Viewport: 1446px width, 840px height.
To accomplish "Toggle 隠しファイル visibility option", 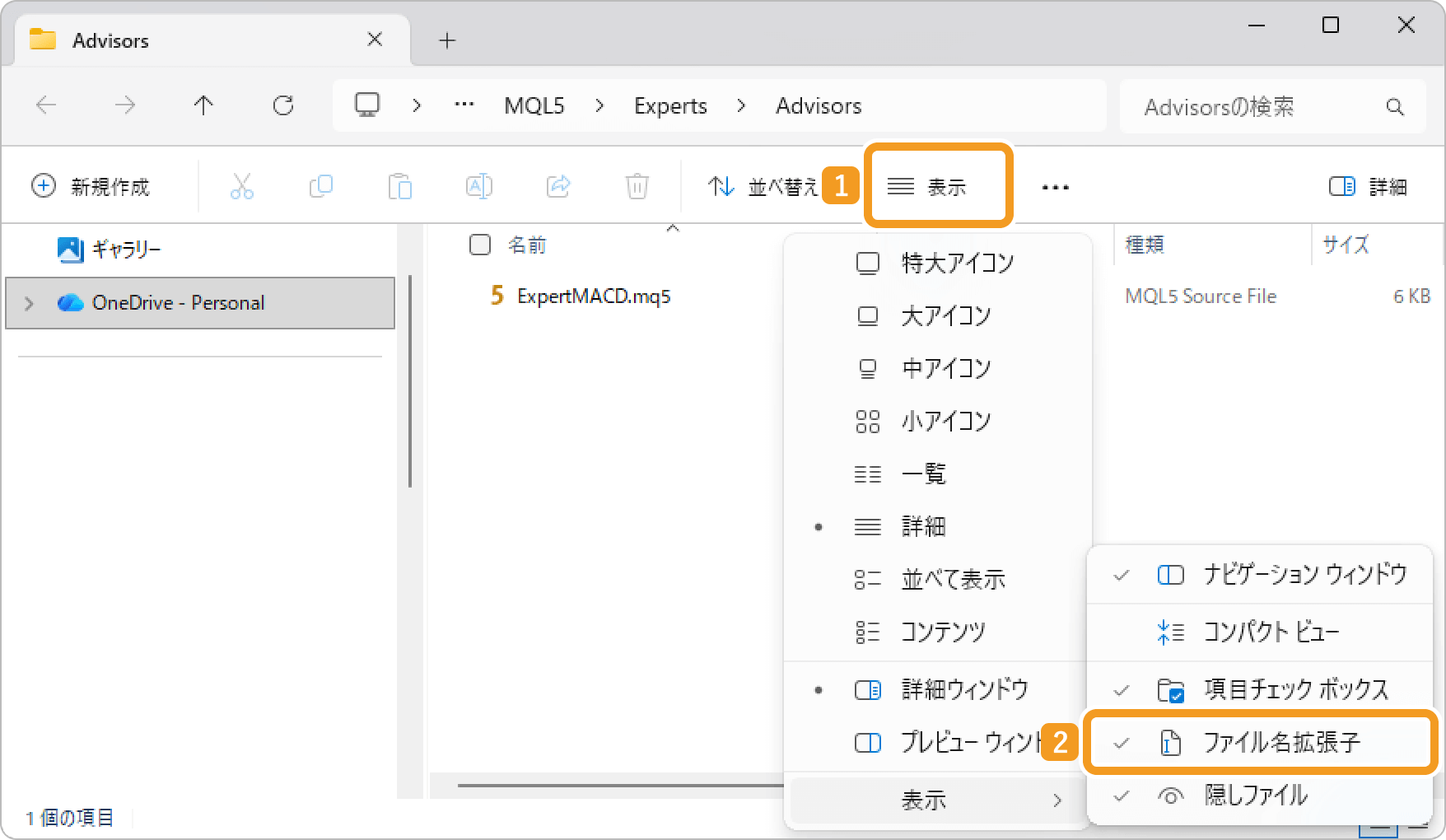I will click(x=1260, y=795).
